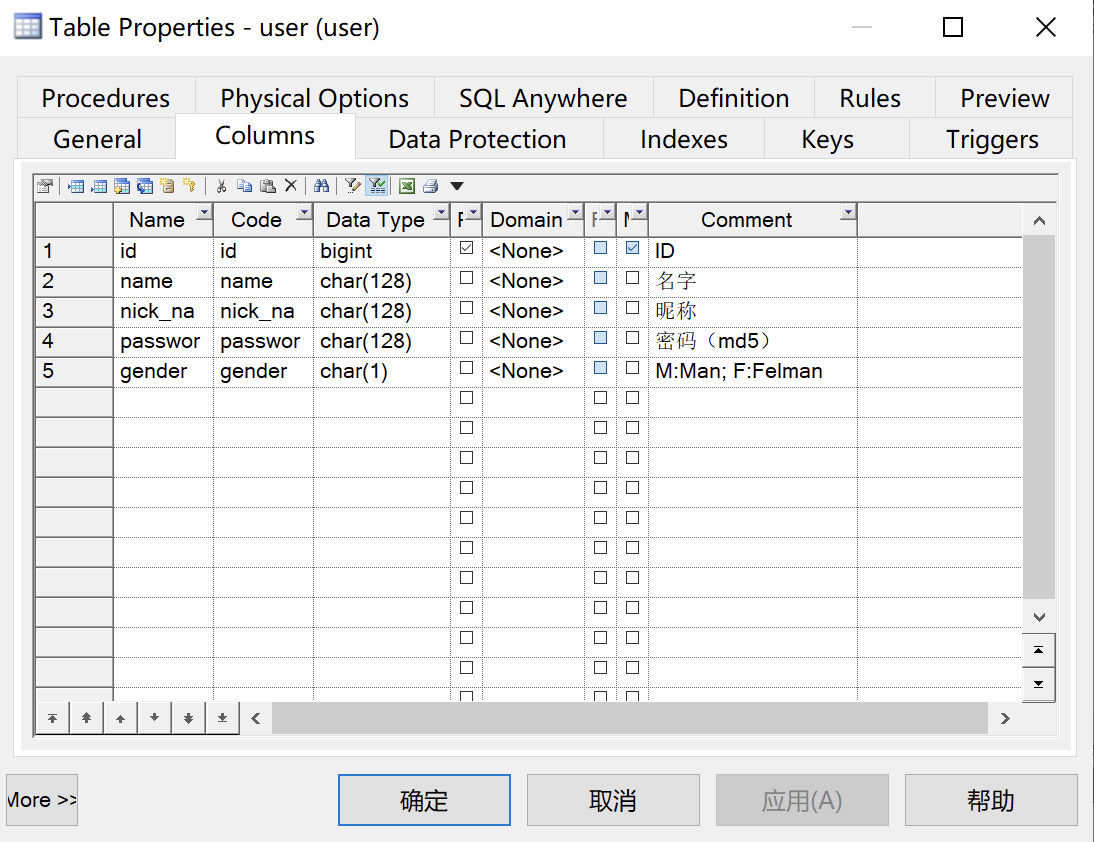Click the horizontal scrollbar track of the grid
The width and height of the screenshot is (1094, 842).
[630, 718]
